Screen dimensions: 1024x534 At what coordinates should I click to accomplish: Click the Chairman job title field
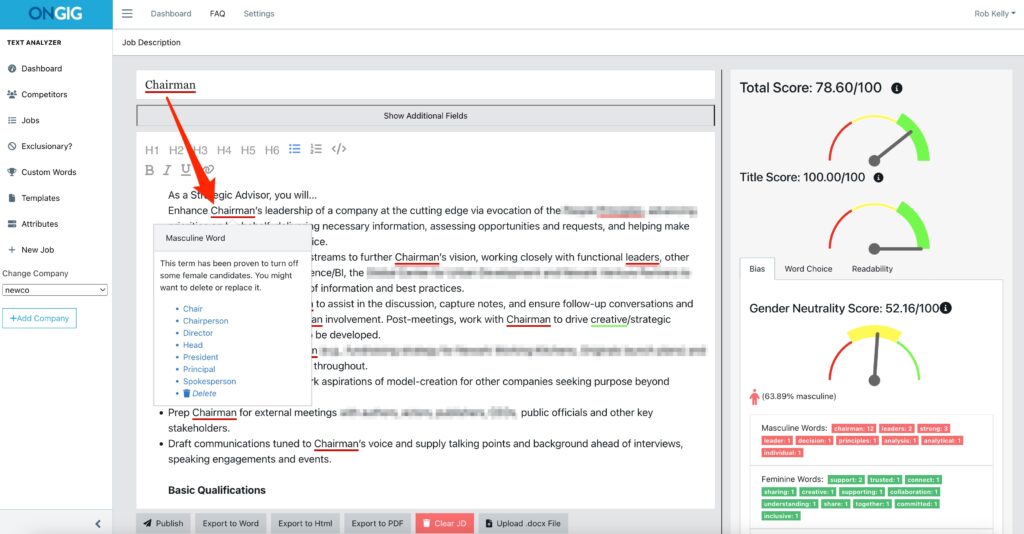425,86
